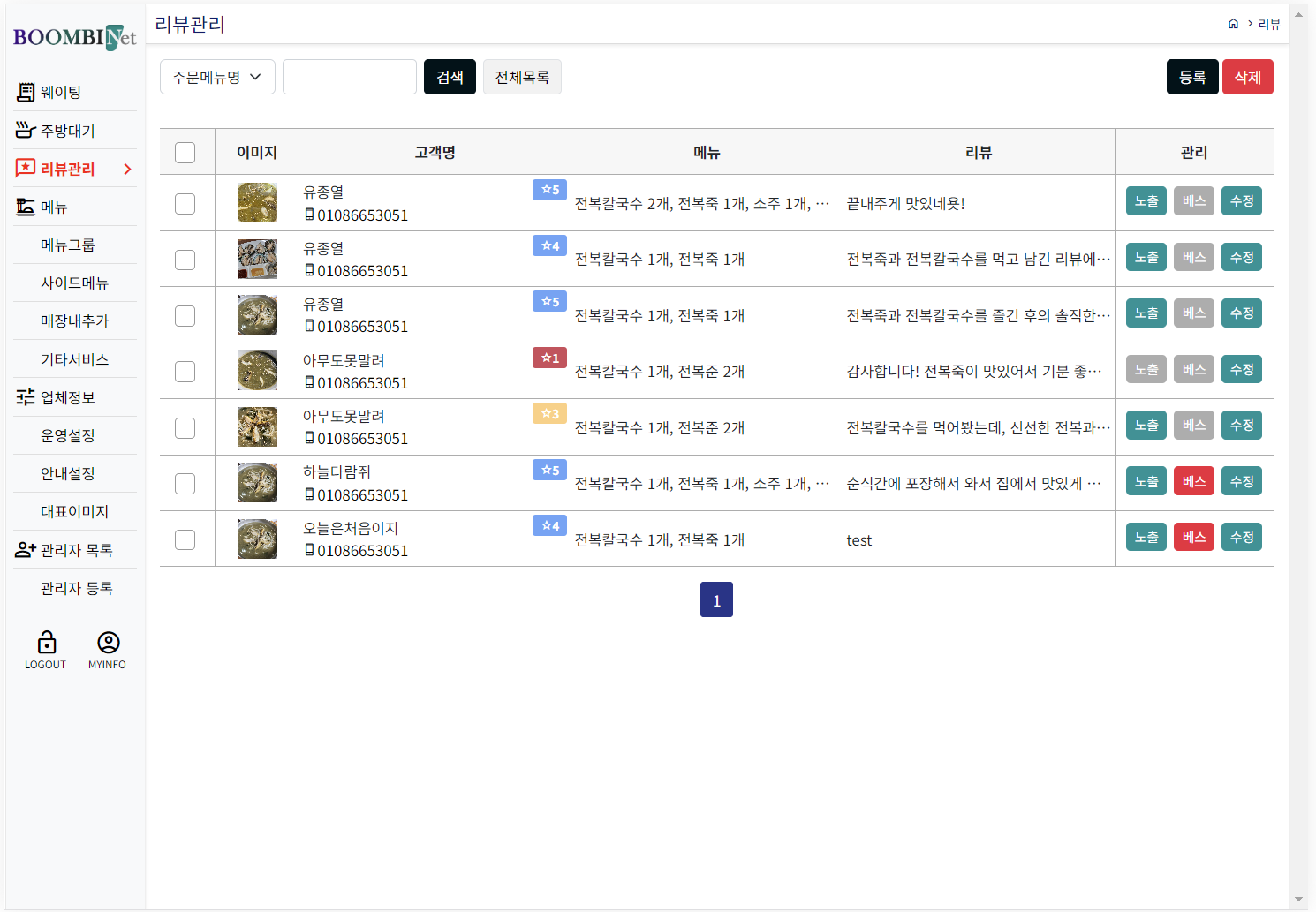Click the vertical scrollbar down arrow

click(1298, 900)
